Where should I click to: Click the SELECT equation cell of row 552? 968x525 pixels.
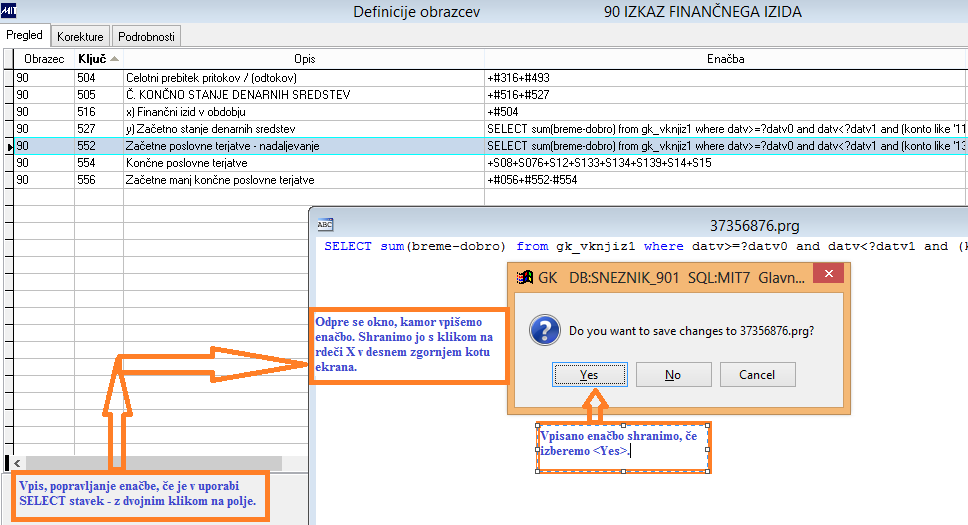(725, 146)
